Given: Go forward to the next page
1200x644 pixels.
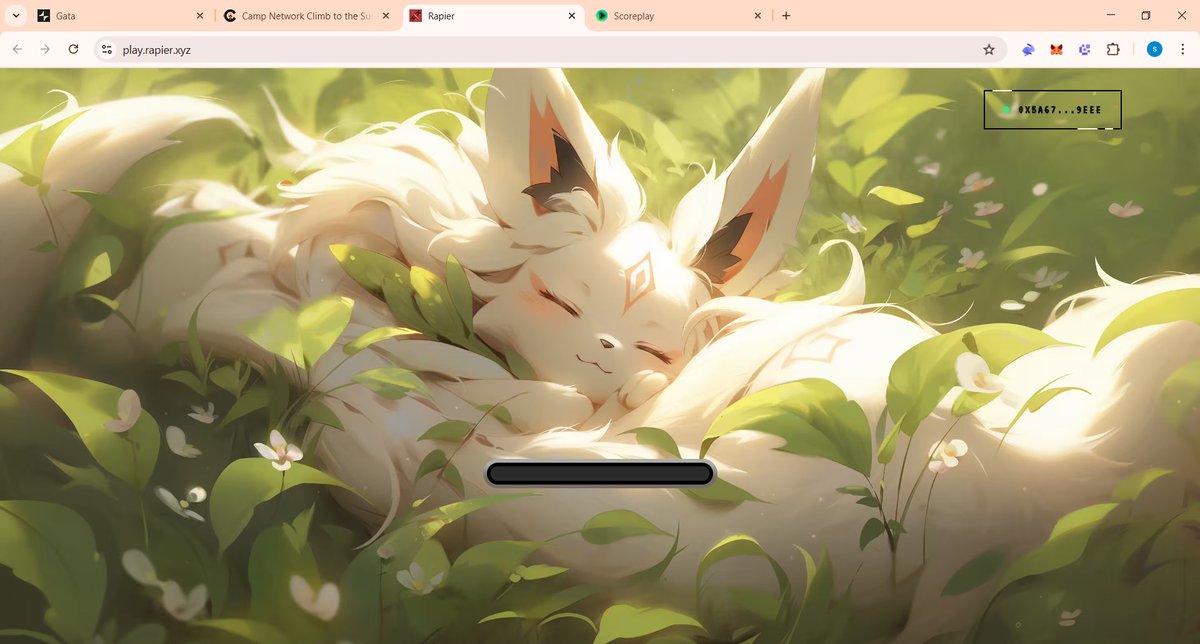Looking at the screenshot, I should coord(45,49).
